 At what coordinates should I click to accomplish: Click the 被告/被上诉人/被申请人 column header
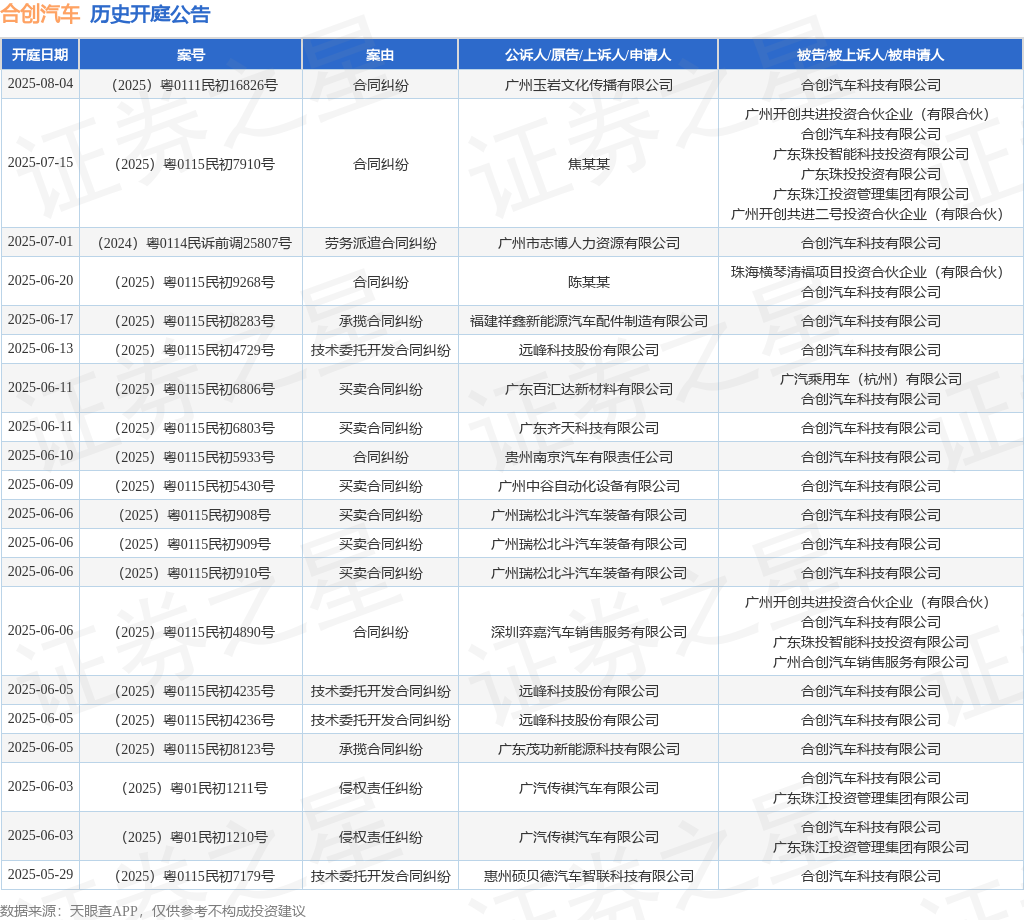(x=871, y=55)
